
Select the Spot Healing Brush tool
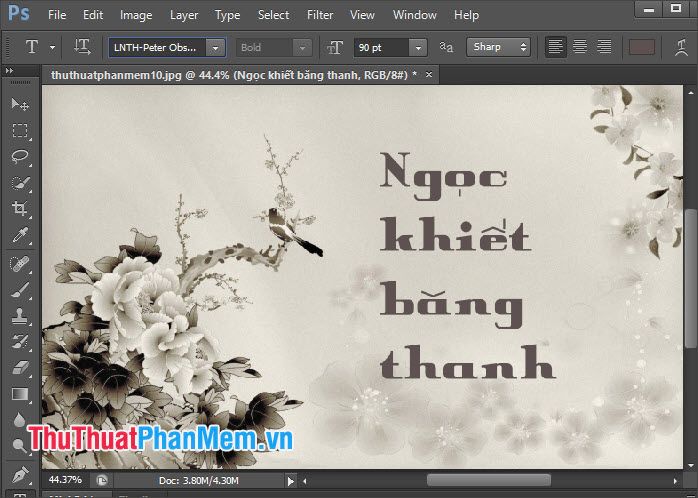(20, 264)
